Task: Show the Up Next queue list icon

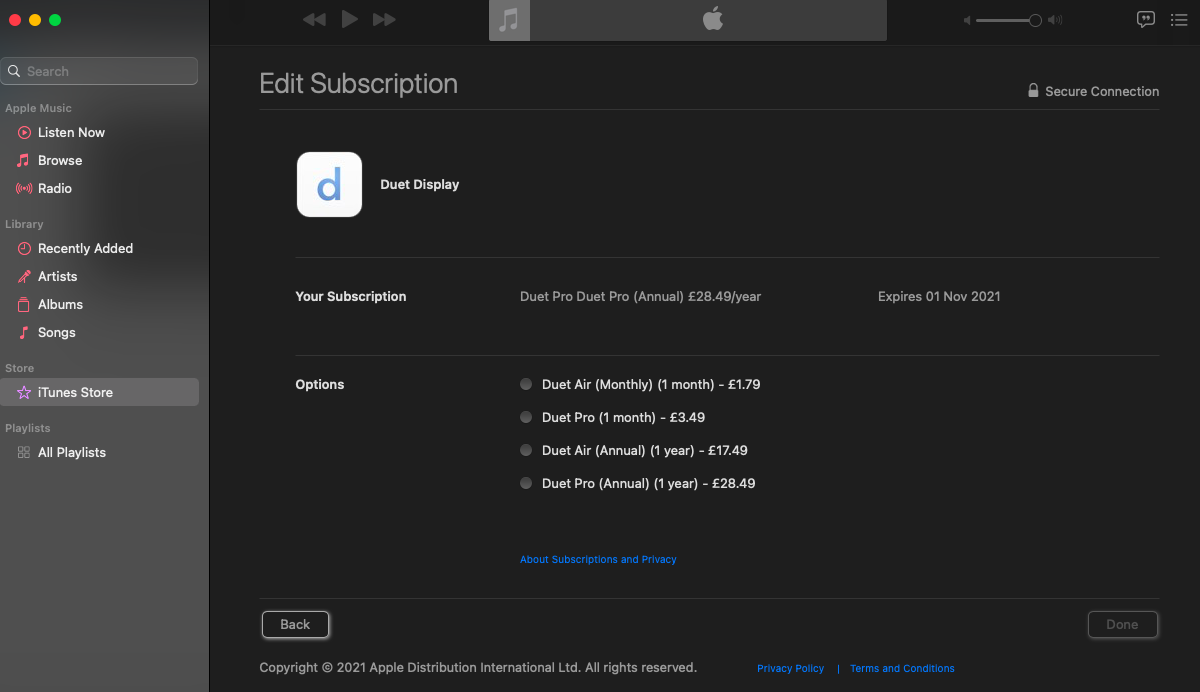Action: point(1178,19)
